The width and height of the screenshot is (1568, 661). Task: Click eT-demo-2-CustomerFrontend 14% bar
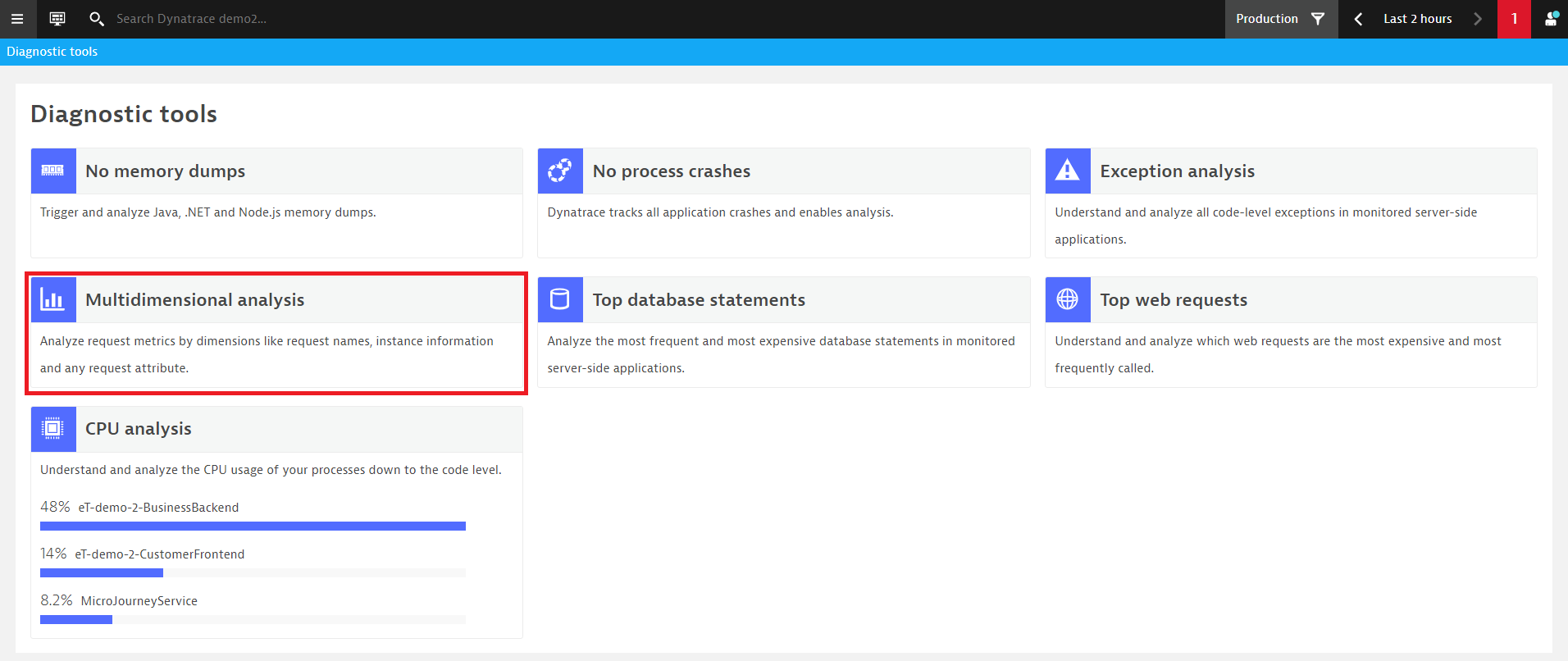[x=253, y=573]
